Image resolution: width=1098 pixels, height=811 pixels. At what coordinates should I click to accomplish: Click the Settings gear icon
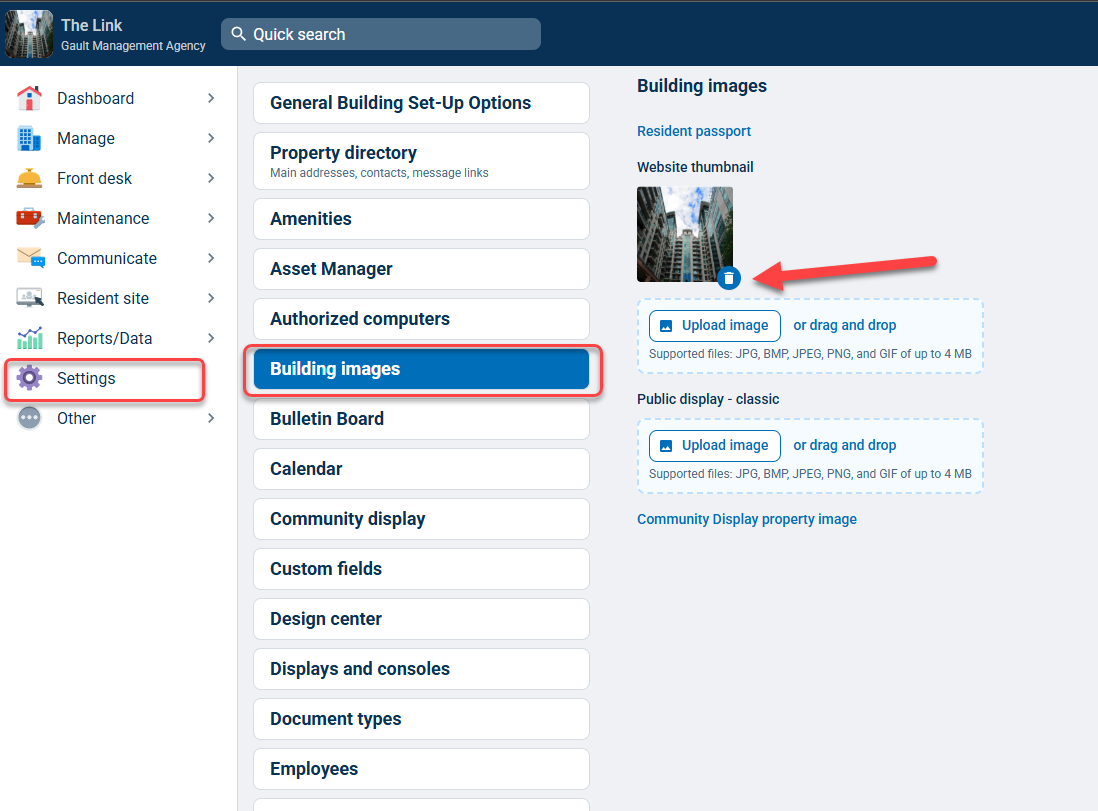pyautogui.click(x=29, y=378)
